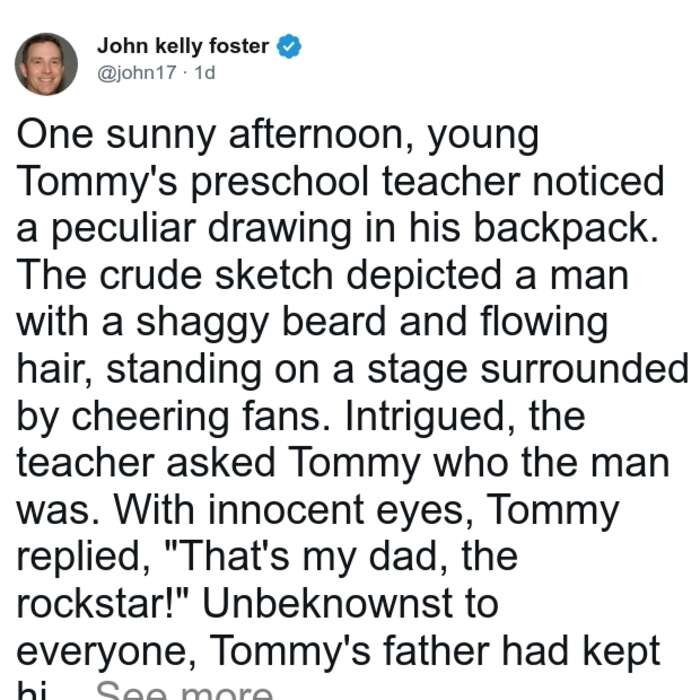Click the words 'preschool teacher' in post
Viewport: 700px width, 700px height.
(x=356, y=183)
